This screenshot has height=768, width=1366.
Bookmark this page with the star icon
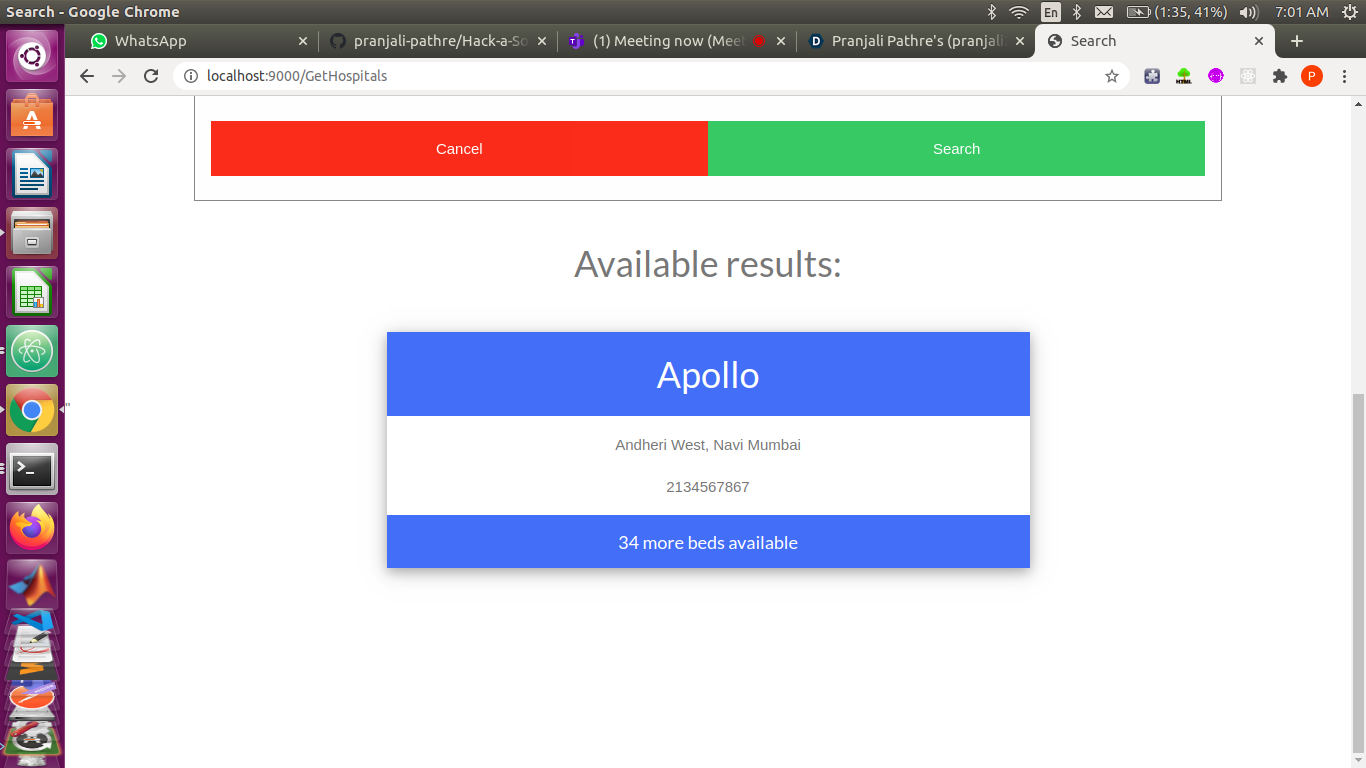click(1111, 76)
